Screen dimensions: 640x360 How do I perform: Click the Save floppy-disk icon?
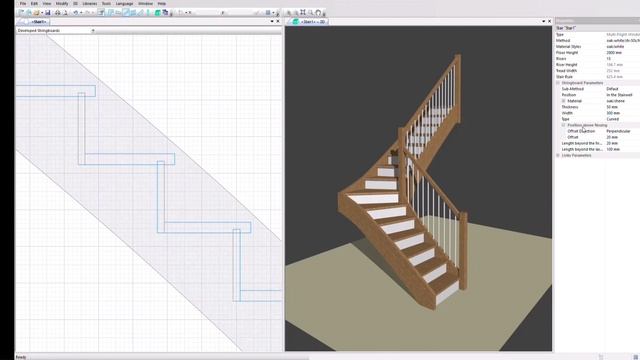[x=48, y=13]
